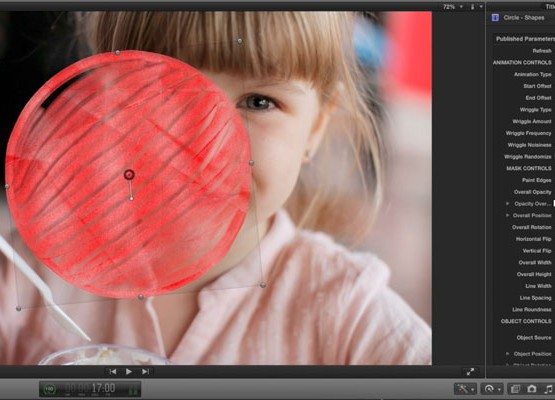
Task: Click the 17:00 timecode display
Action: tap(103, 388)
